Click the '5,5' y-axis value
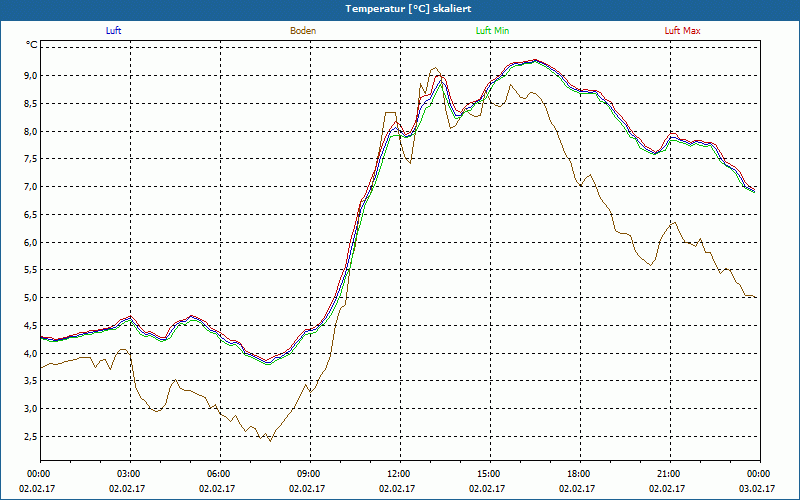This screenshot has height=500, width=800. (32, 270)
